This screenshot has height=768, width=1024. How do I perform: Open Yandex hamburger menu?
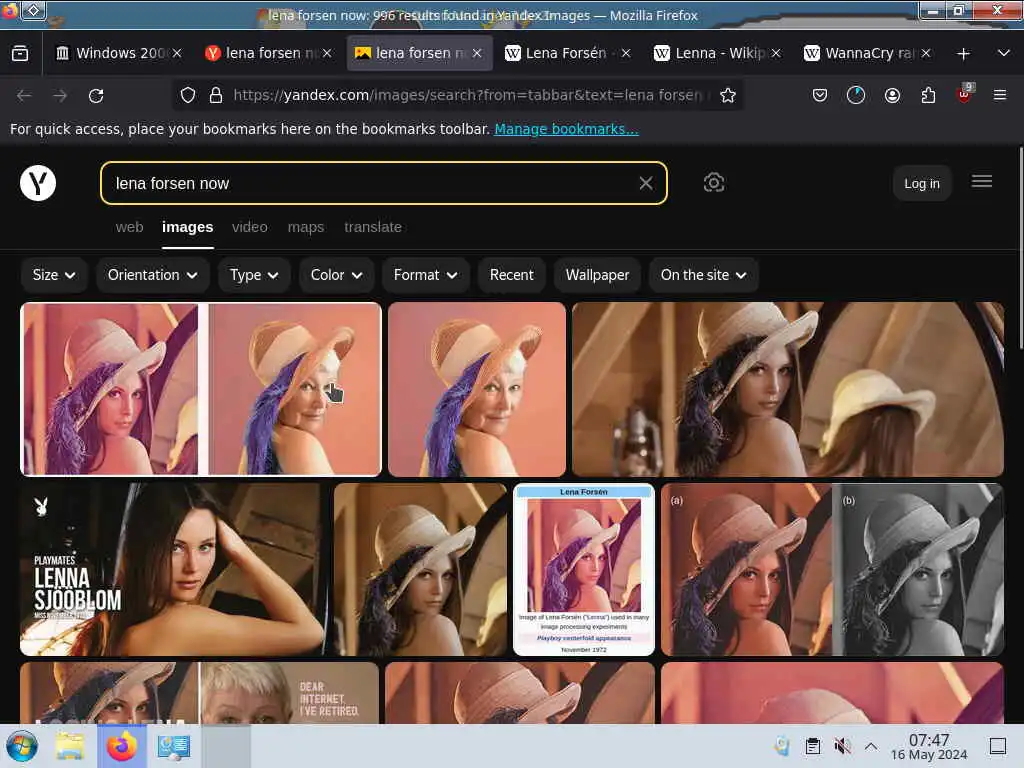coord(982,182)
